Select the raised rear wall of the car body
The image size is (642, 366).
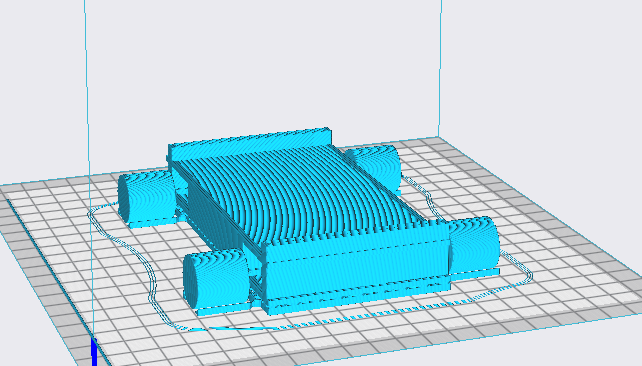(x=250, y=145)
